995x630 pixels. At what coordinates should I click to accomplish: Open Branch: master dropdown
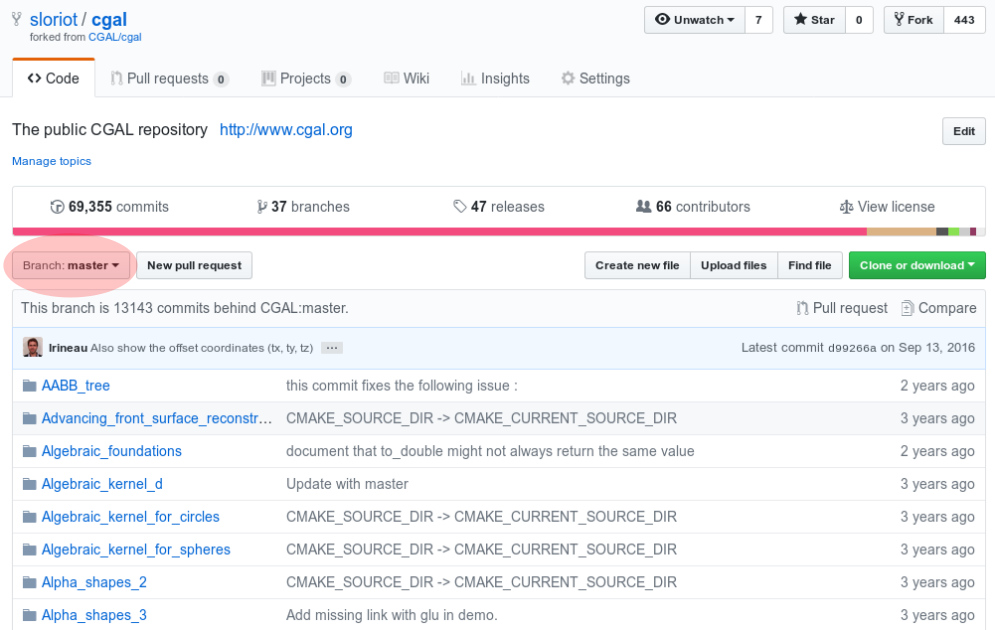(x=70, y=265)
